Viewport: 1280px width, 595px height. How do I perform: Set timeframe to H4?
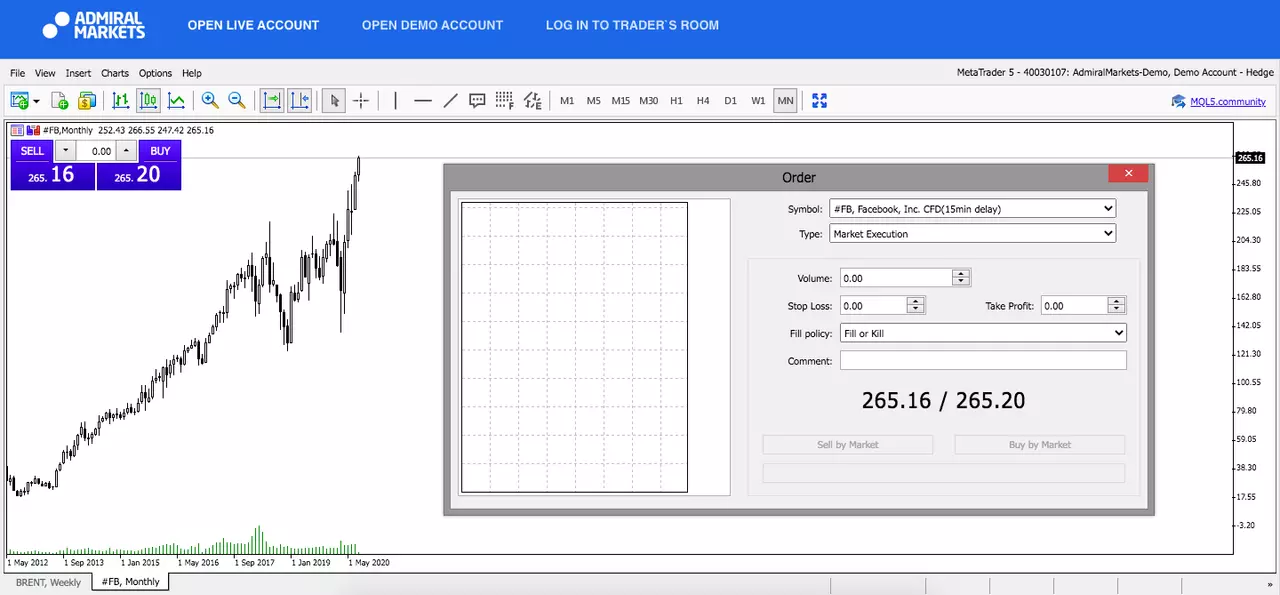pos(703,101)
